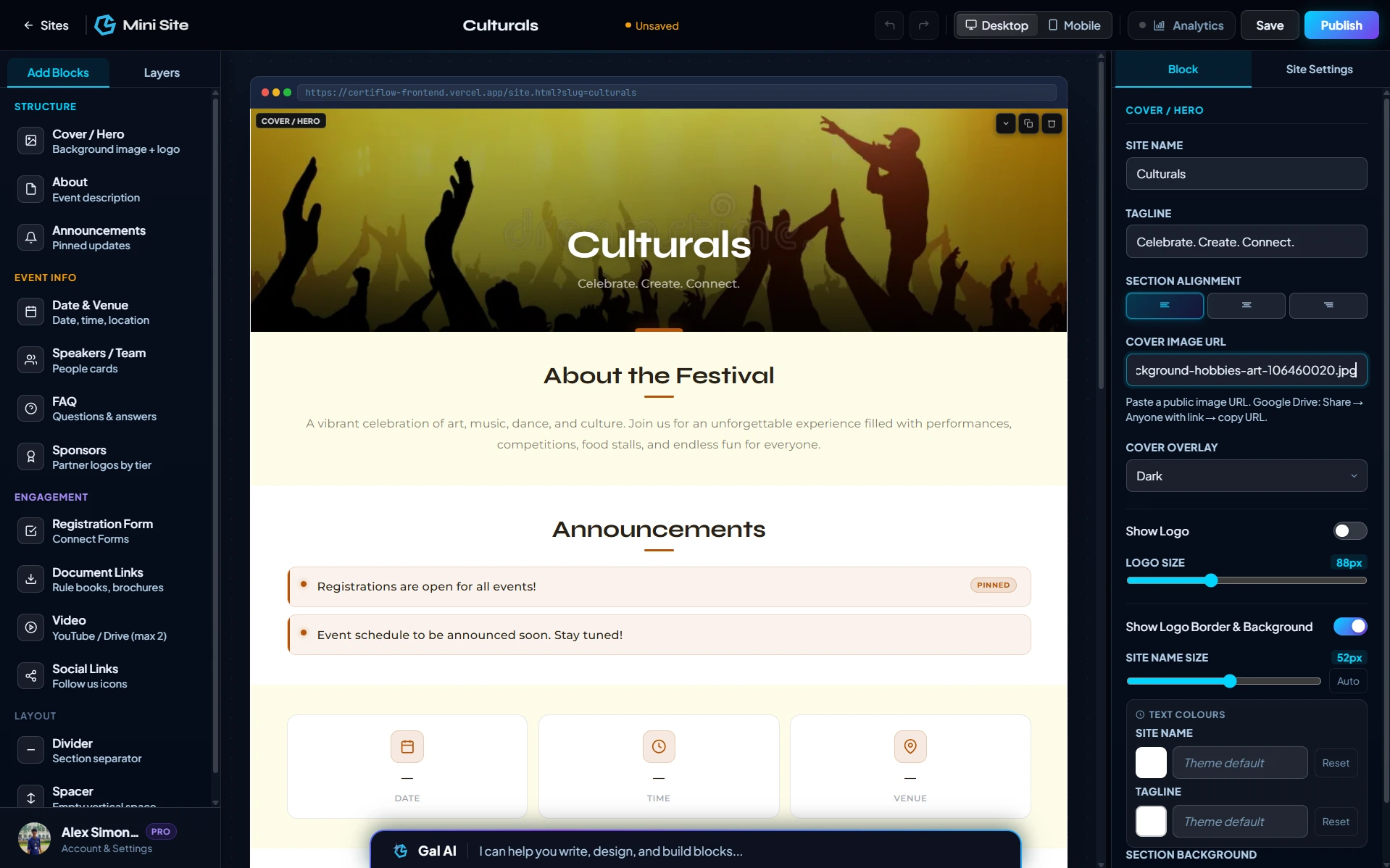Add an Announcements block
Image resolution: width=1390 pixels, height=868 pixels.
109,238
